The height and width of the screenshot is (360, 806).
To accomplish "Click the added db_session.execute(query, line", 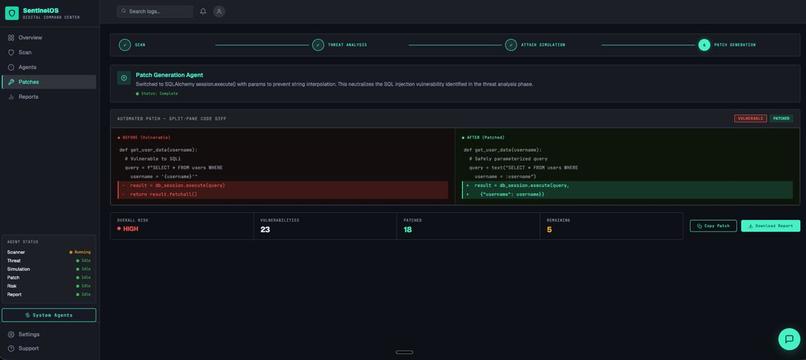I will 627,185.
